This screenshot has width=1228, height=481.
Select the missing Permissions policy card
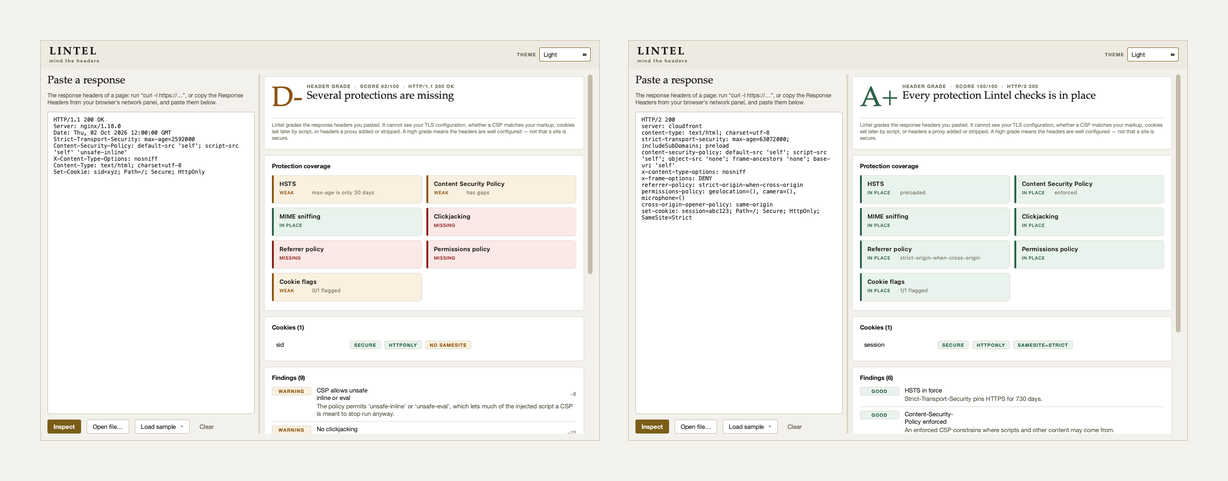point(502,254)
